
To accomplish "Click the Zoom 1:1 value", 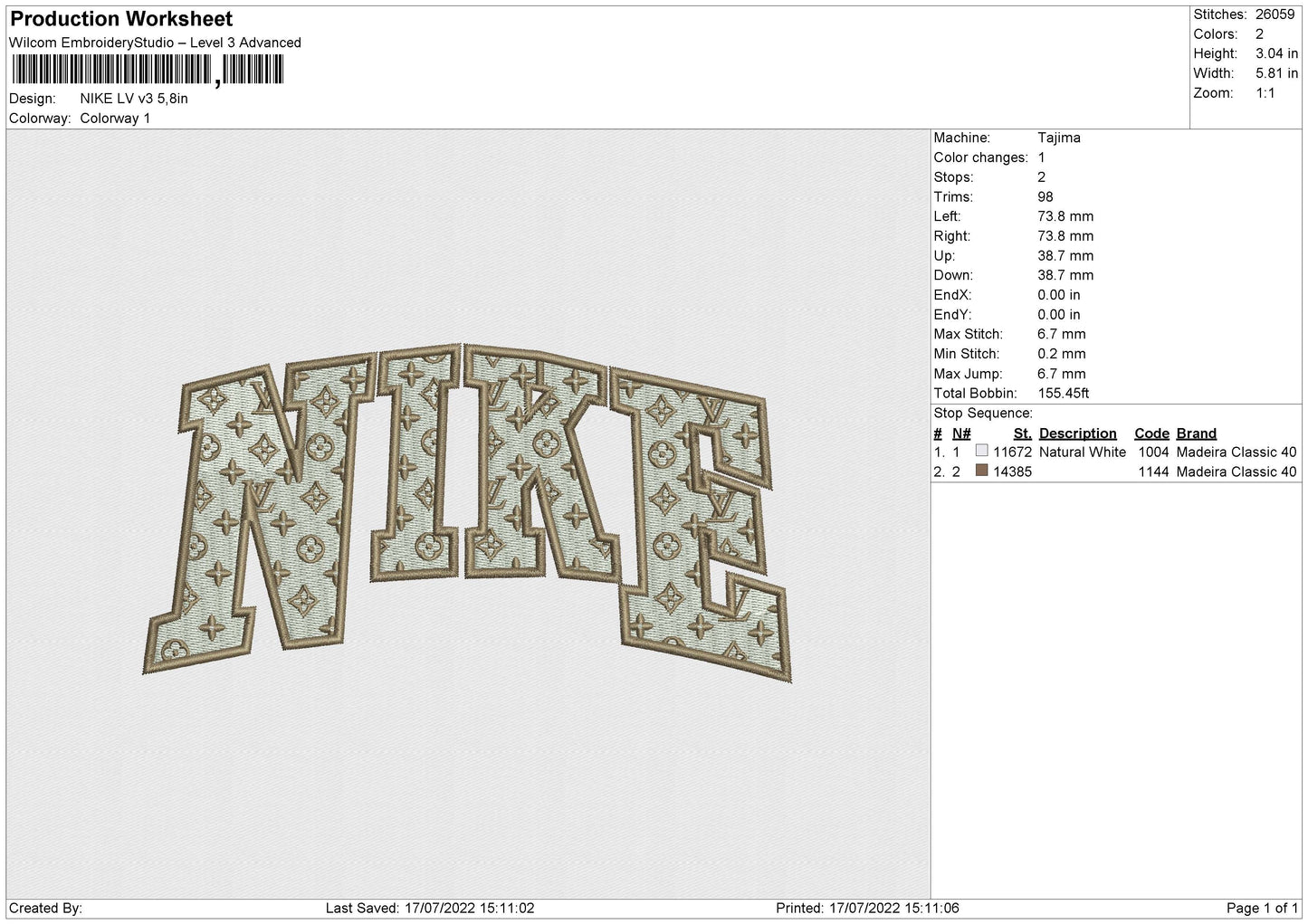I will tap(1265, 92).
